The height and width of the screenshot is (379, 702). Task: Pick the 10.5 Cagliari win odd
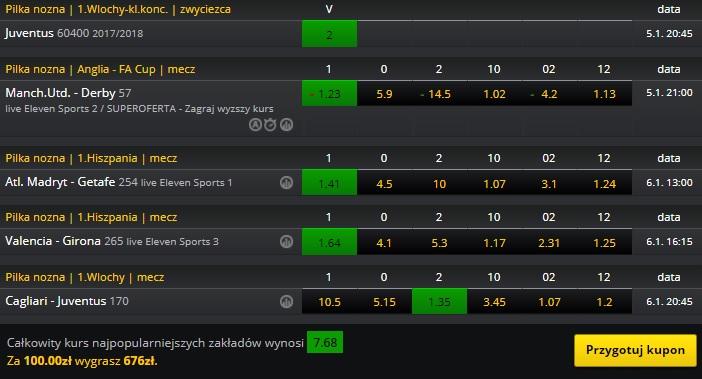point(330,302)
